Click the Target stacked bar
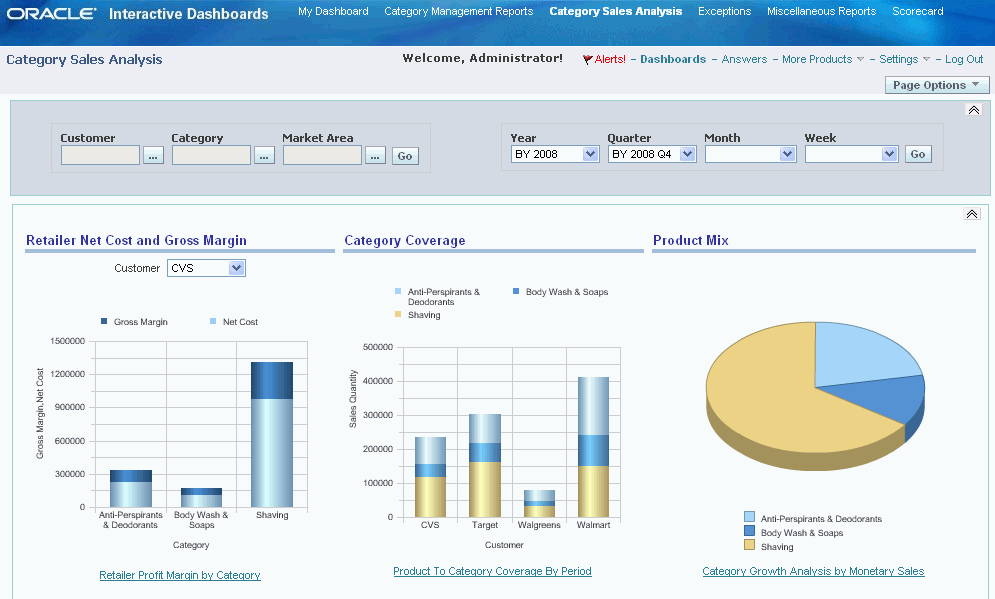The image size is (995, 599). click(485, 465)
